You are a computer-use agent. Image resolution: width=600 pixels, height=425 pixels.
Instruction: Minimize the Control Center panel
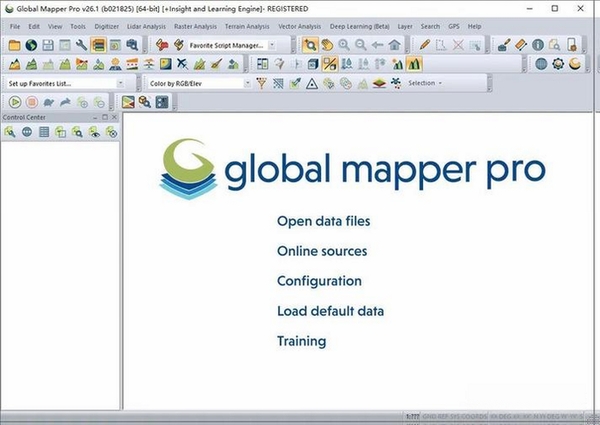tap(95, 117)
